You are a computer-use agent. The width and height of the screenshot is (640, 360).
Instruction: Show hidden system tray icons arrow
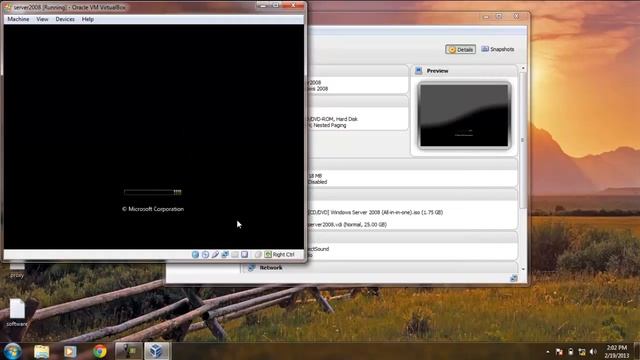pyautogui.click(x=548, y=352)
